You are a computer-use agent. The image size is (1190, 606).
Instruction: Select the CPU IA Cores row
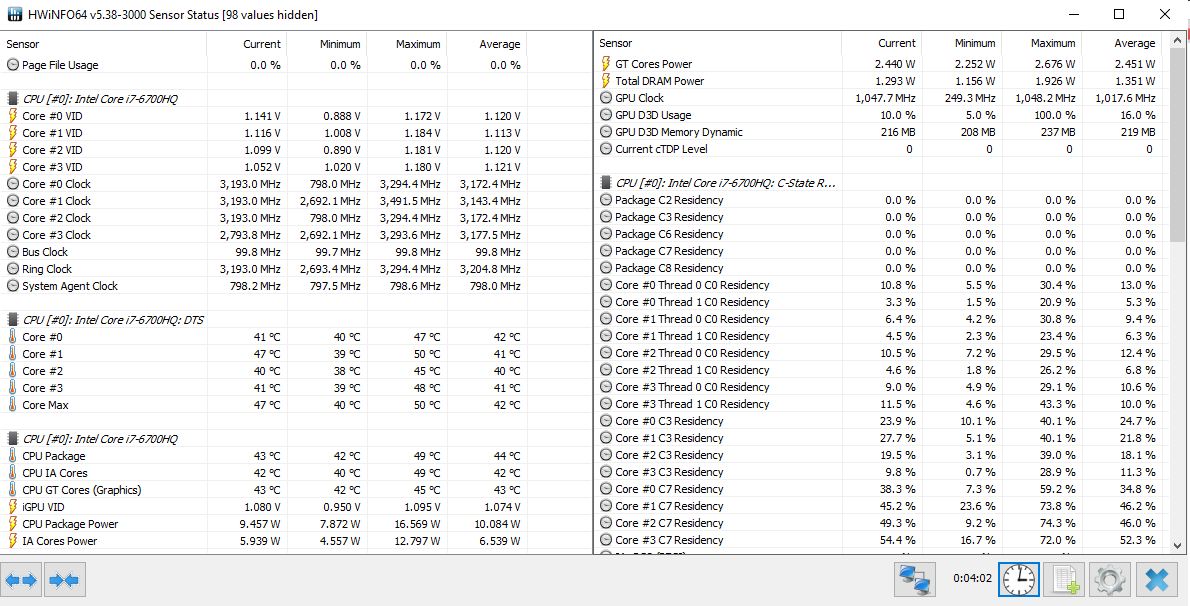tap(264, 473)
